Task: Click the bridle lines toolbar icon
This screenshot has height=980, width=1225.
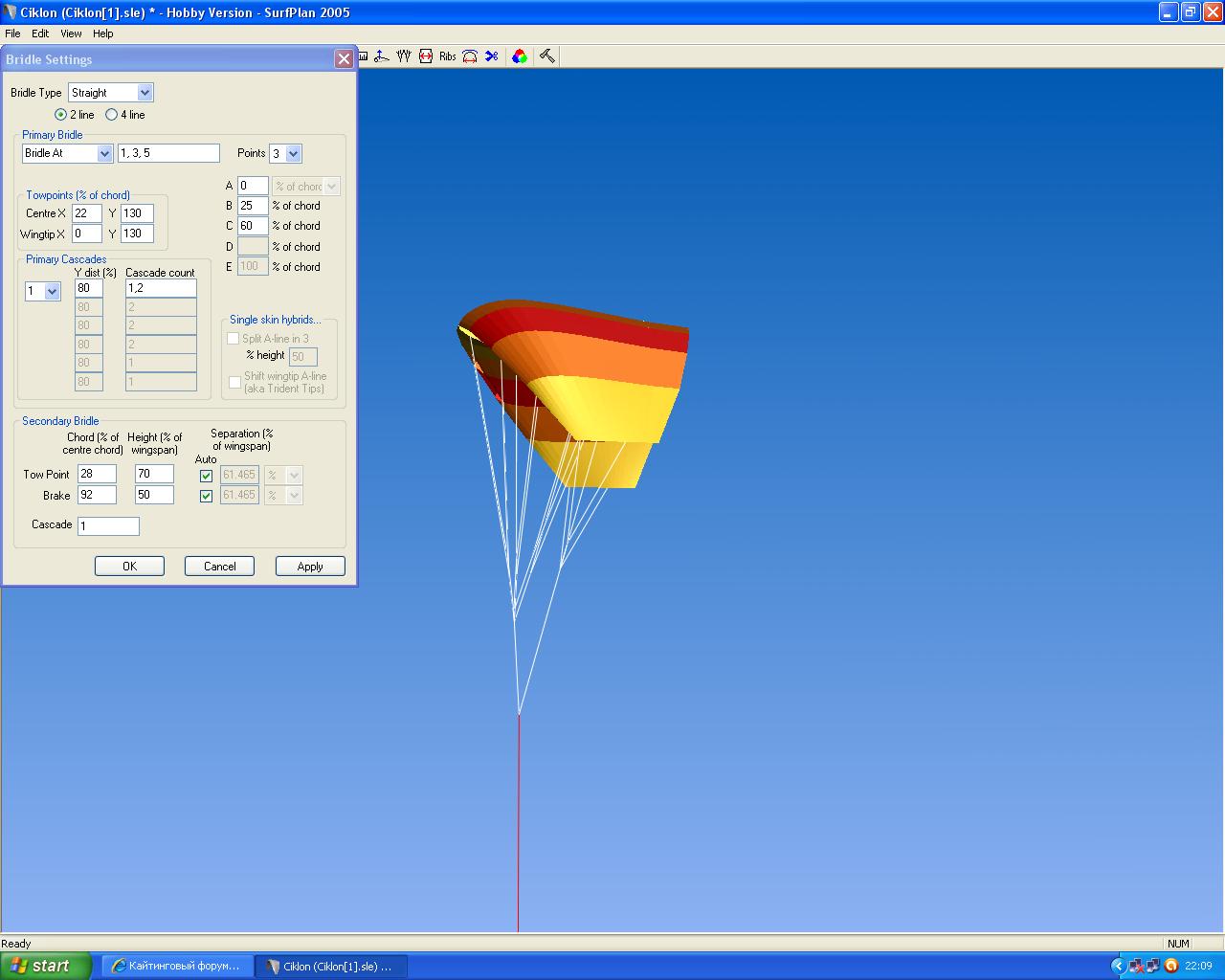Action: (x=404, y=56)
